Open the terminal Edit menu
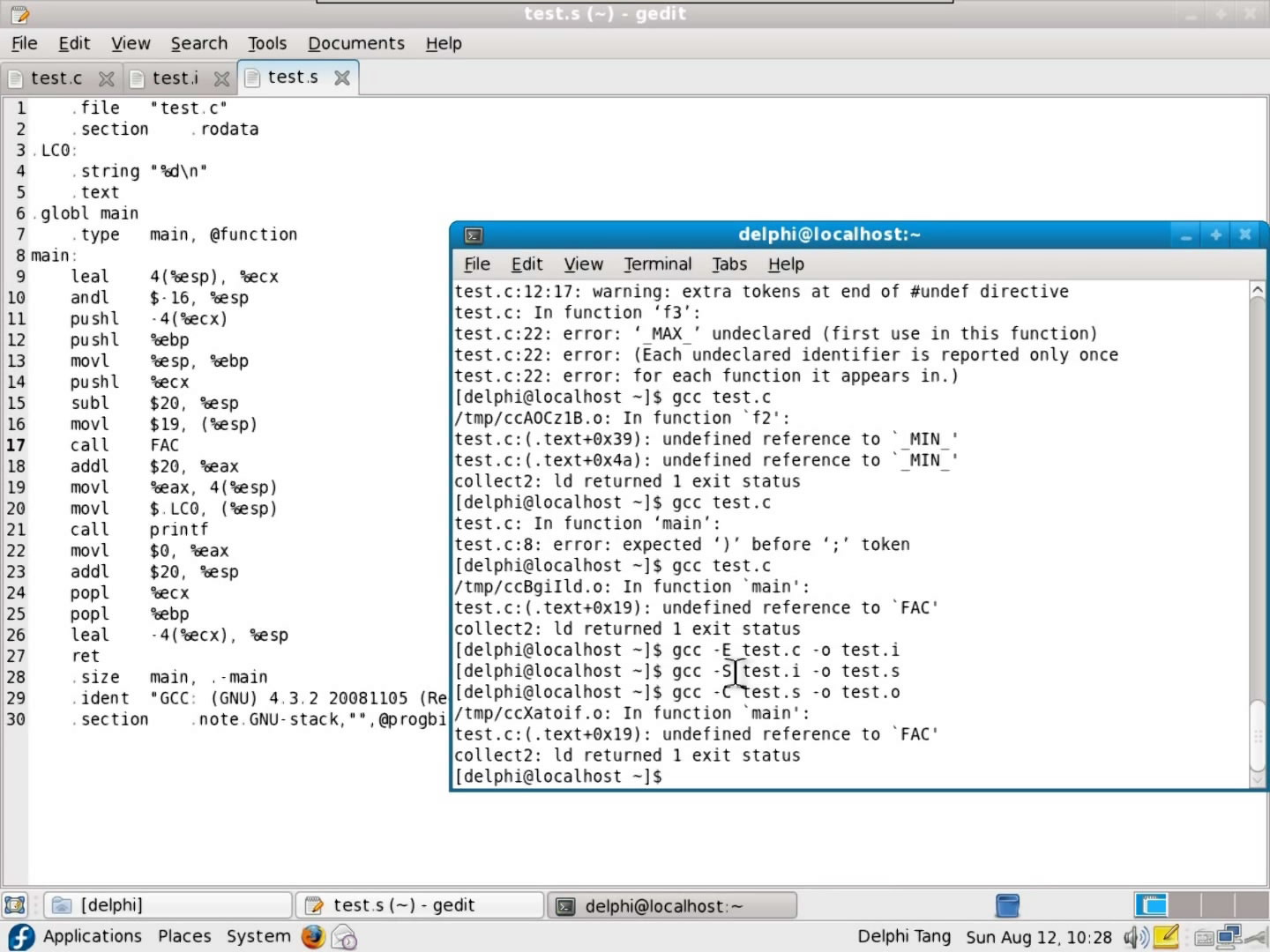This screenshot has height=952, width=1270. point(527,264)
